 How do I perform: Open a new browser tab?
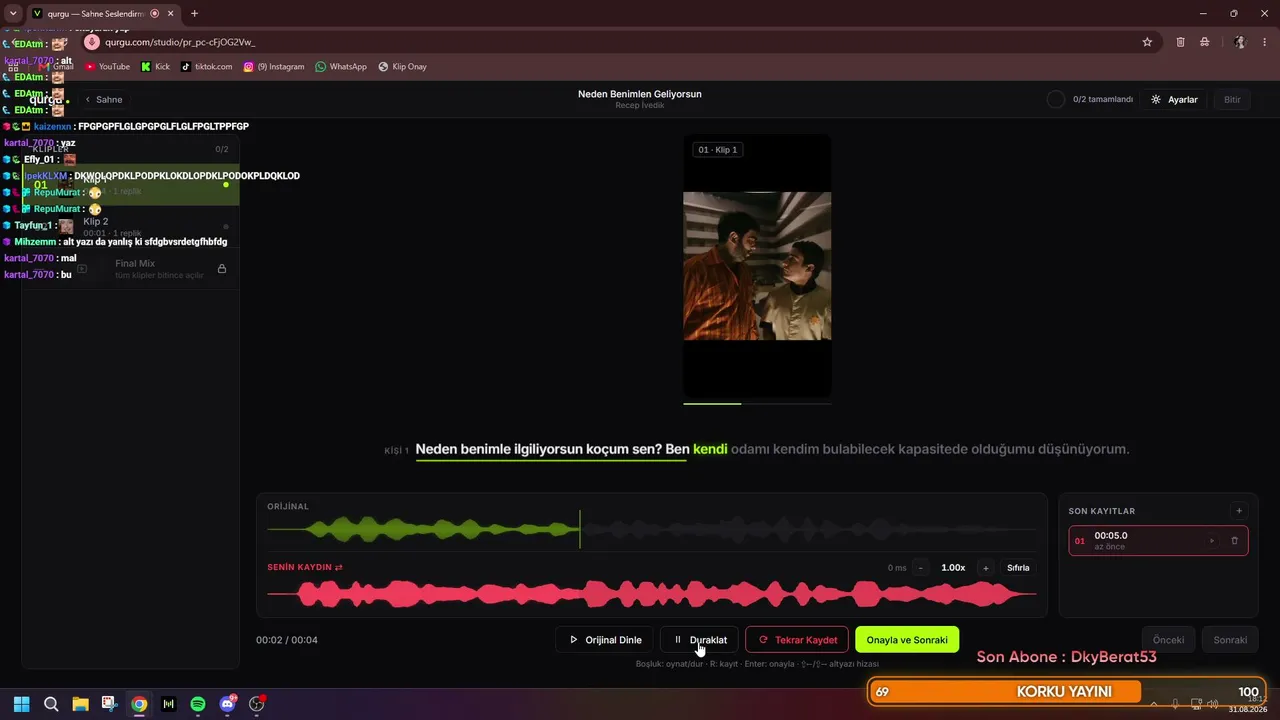(194, 14)
